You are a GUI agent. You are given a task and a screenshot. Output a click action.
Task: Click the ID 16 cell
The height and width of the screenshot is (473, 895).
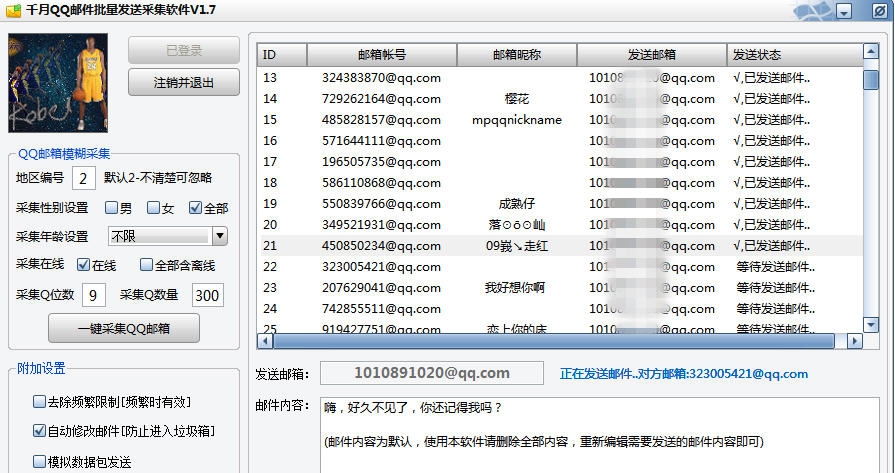[270, 141]
